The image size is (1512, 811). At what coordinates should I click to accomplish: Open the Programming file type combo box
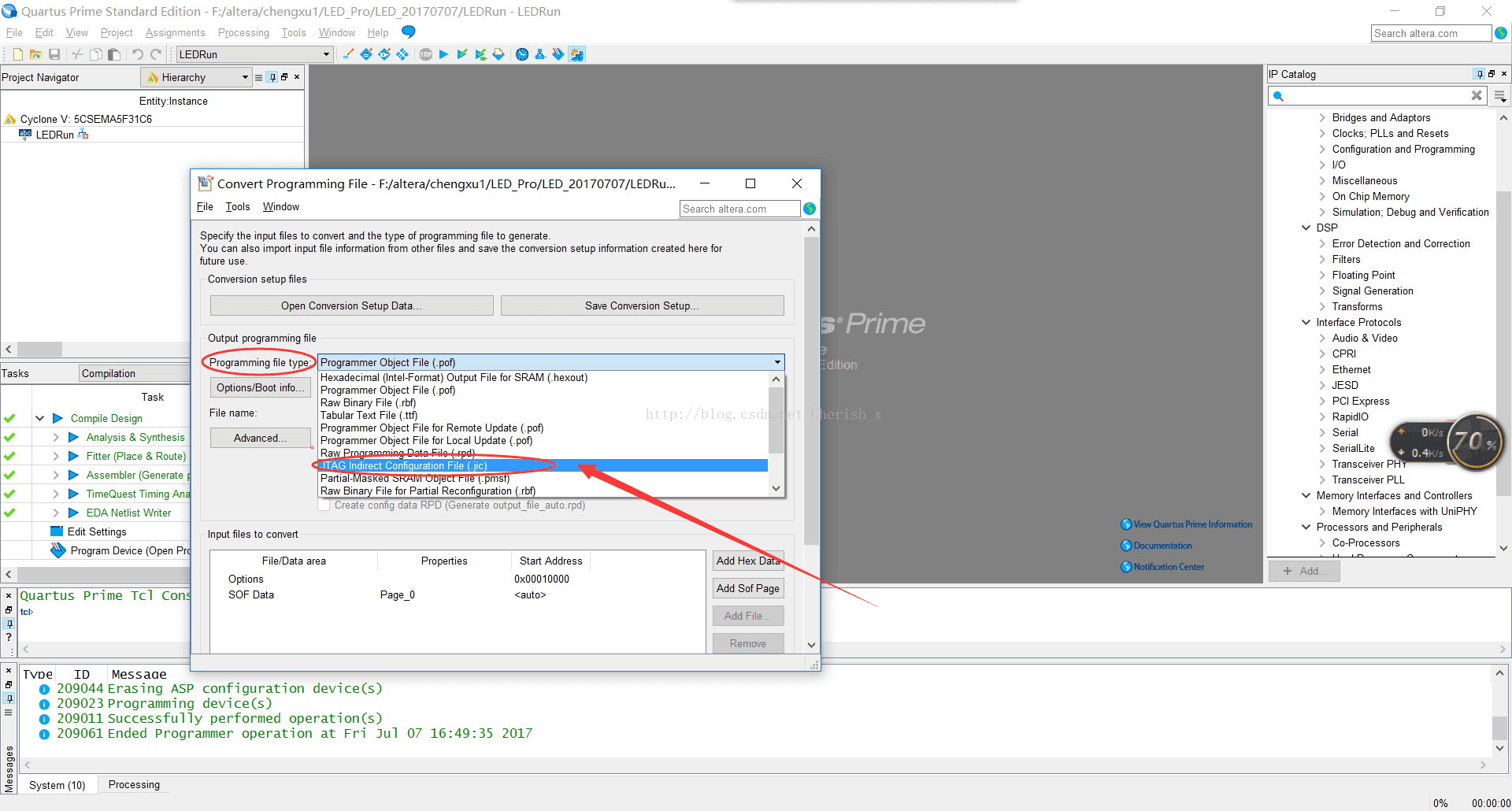tap(551, 362)
